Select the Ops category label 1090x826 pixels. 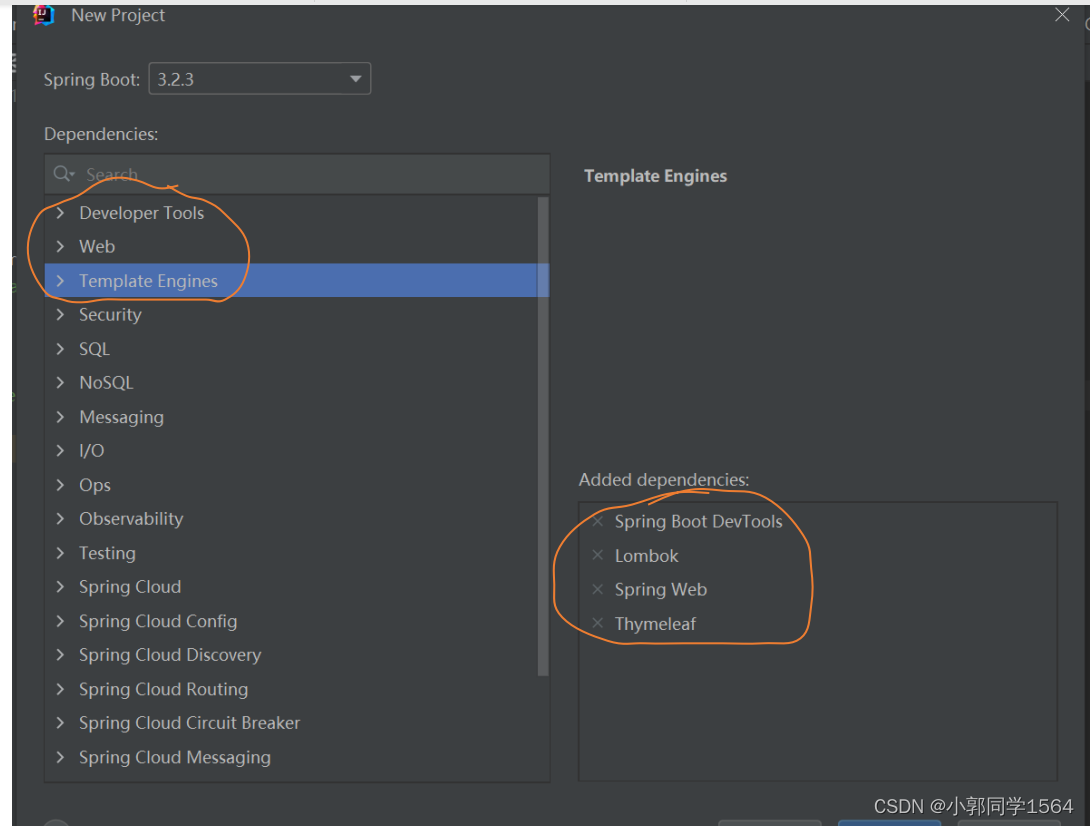(95, 485)
